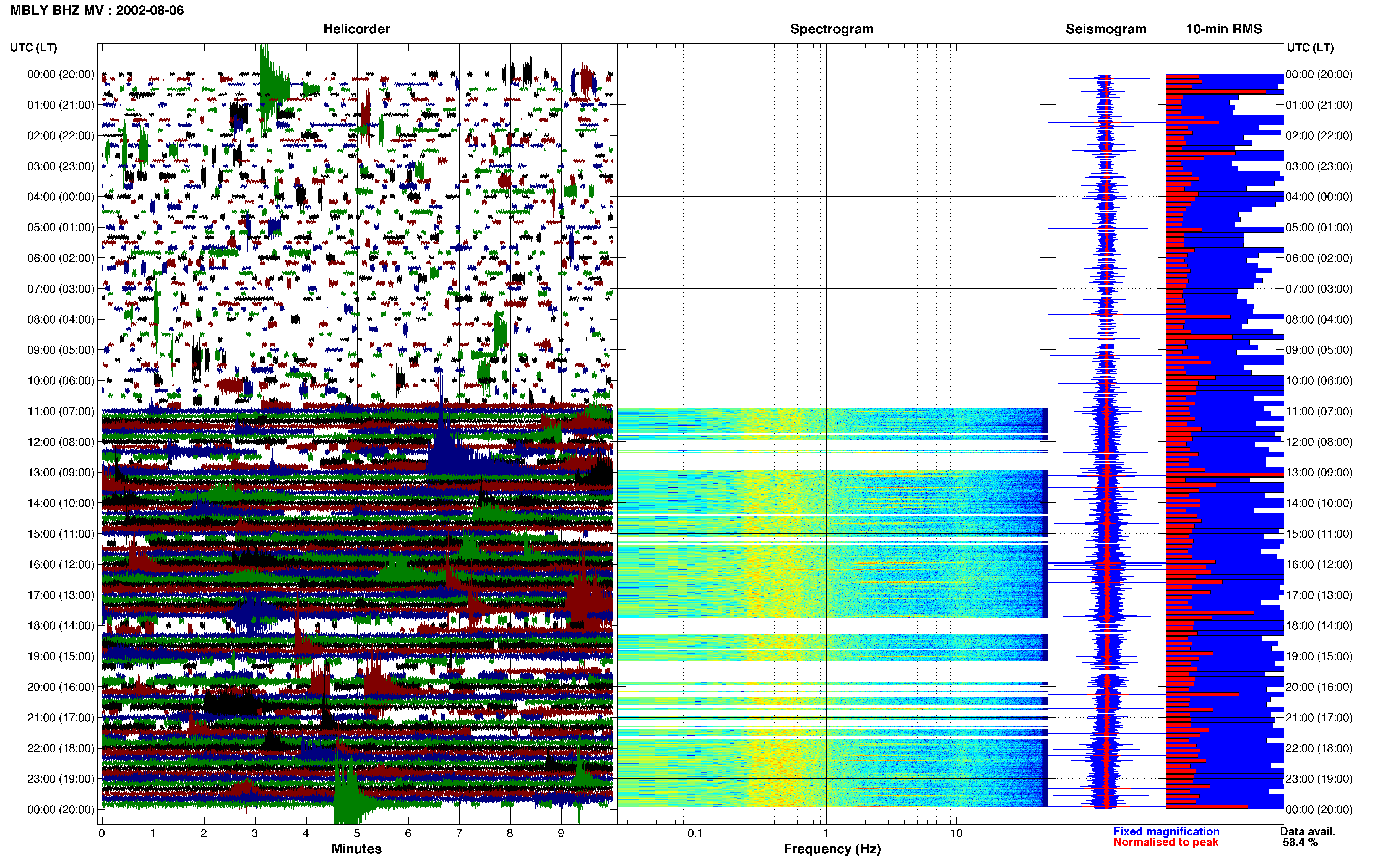Click the right '10:00 (06:00)' time label
This screenshot has height=868, width=1388.
[x=1319, y=380]
